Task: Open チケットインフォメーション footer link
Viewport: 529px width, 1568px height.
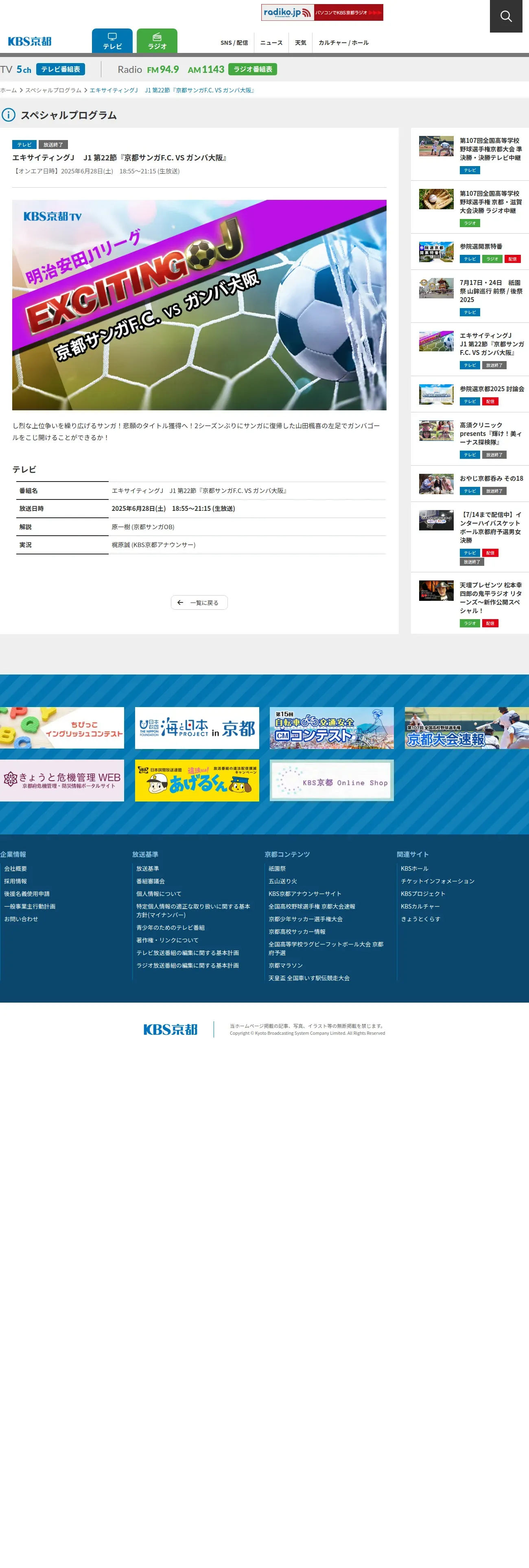Action: pyautogui.click(x=438, y=881)
